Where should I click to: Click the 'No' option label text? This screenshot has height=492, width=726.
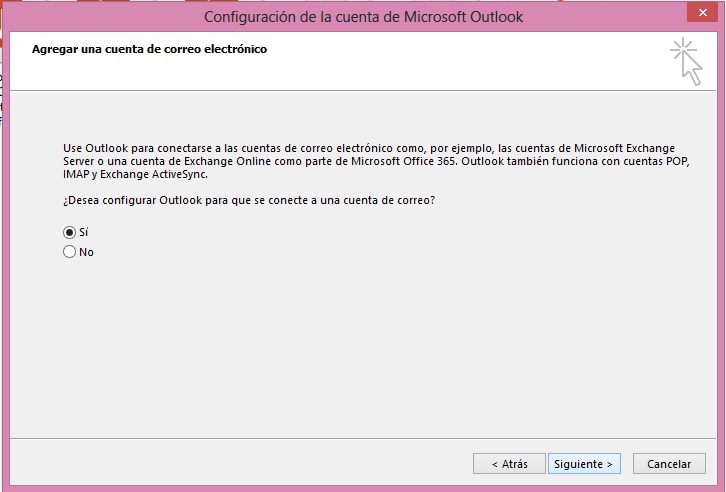[x=87, y=252]
